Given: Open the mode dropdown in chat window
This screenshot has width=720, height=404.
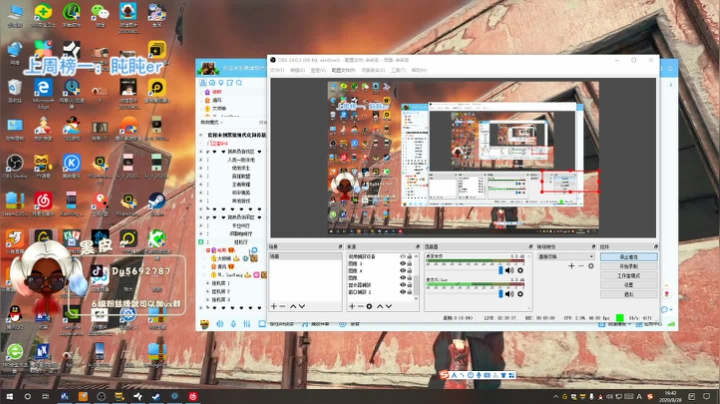Looking at the screenshot, I should point(212,122).
